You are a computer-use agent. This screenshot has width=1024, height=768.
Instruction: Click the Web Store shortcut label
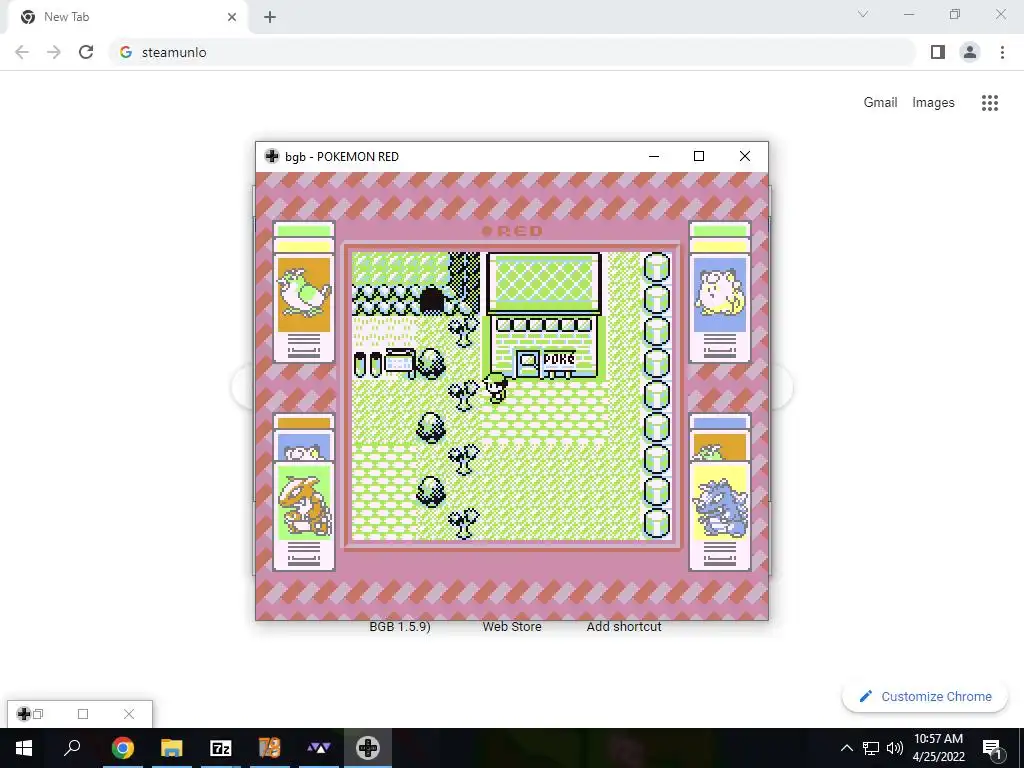point(512,626)
